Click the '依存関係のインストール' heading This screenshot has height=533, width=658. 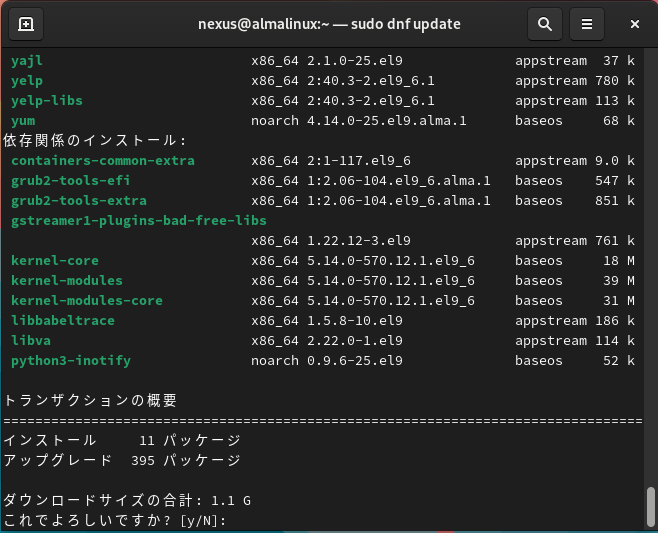coord(95,141)
